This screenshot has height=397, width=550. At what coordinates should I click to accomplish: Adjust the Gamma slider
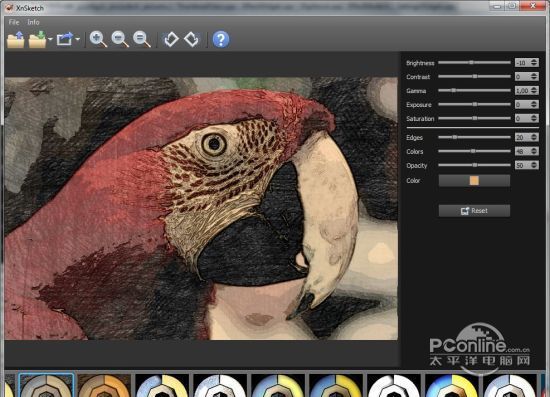(474, 90)
